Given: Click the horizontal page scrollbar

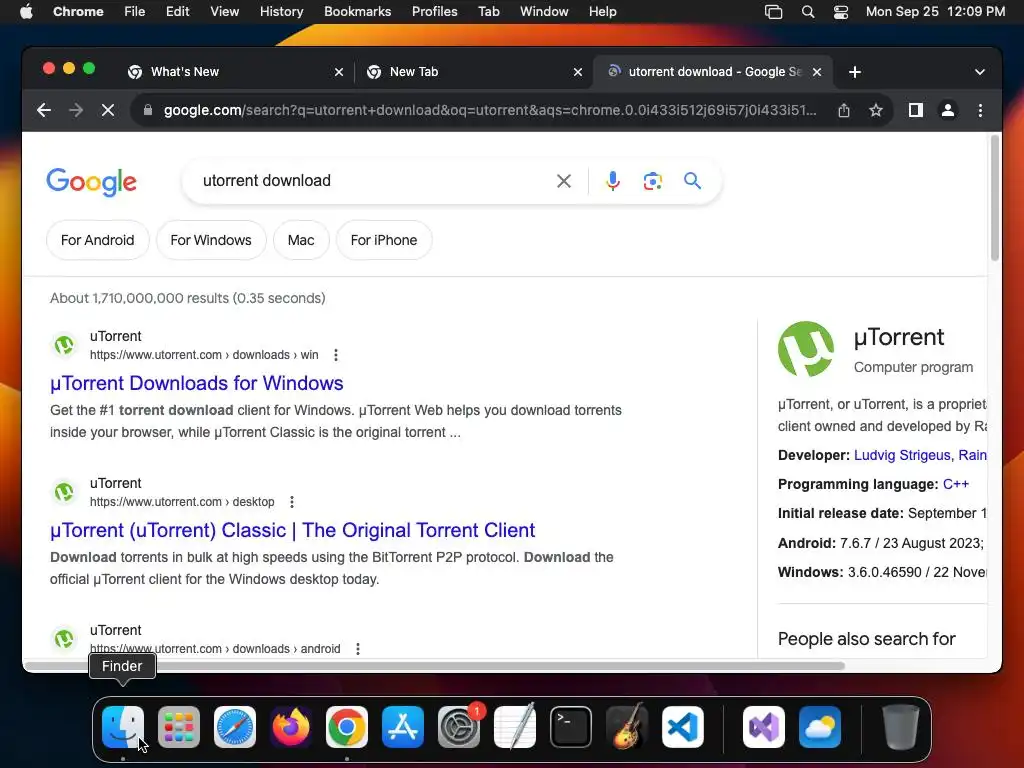Looking at the screenshot, I should 434,666.
